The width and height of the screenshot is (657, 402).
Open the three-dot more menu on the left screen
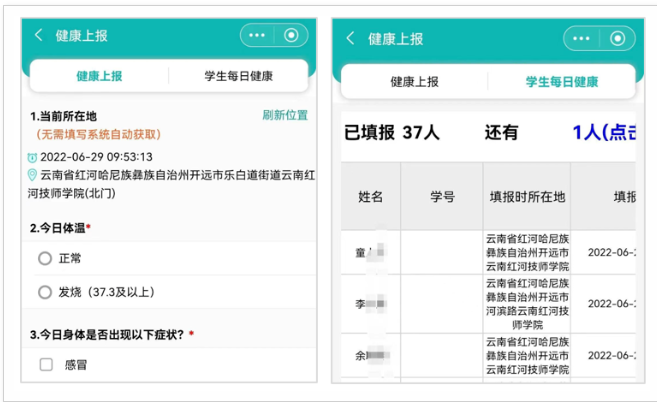point(258,35)
